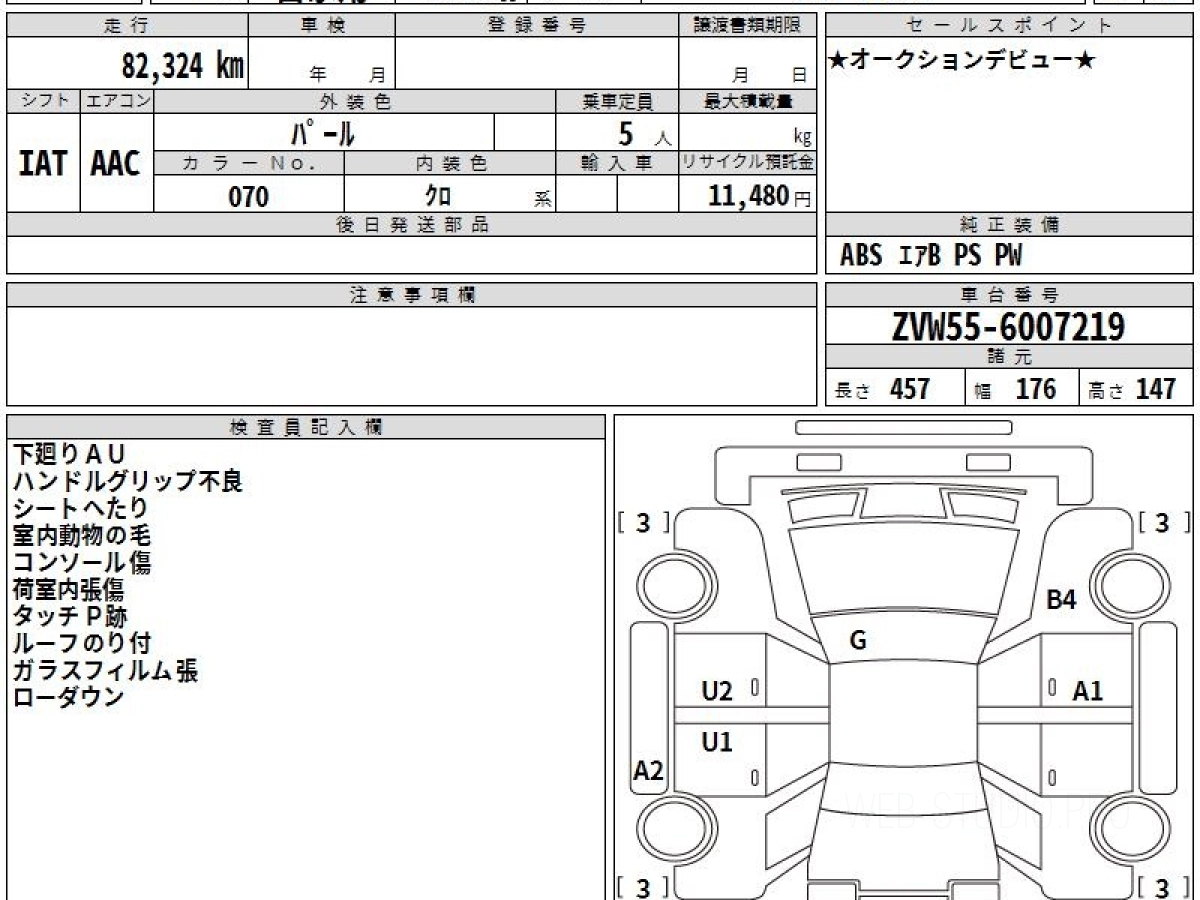1200x900 pixels.
Task: Click the G mark on the windshield
Action: coord(858,642)
